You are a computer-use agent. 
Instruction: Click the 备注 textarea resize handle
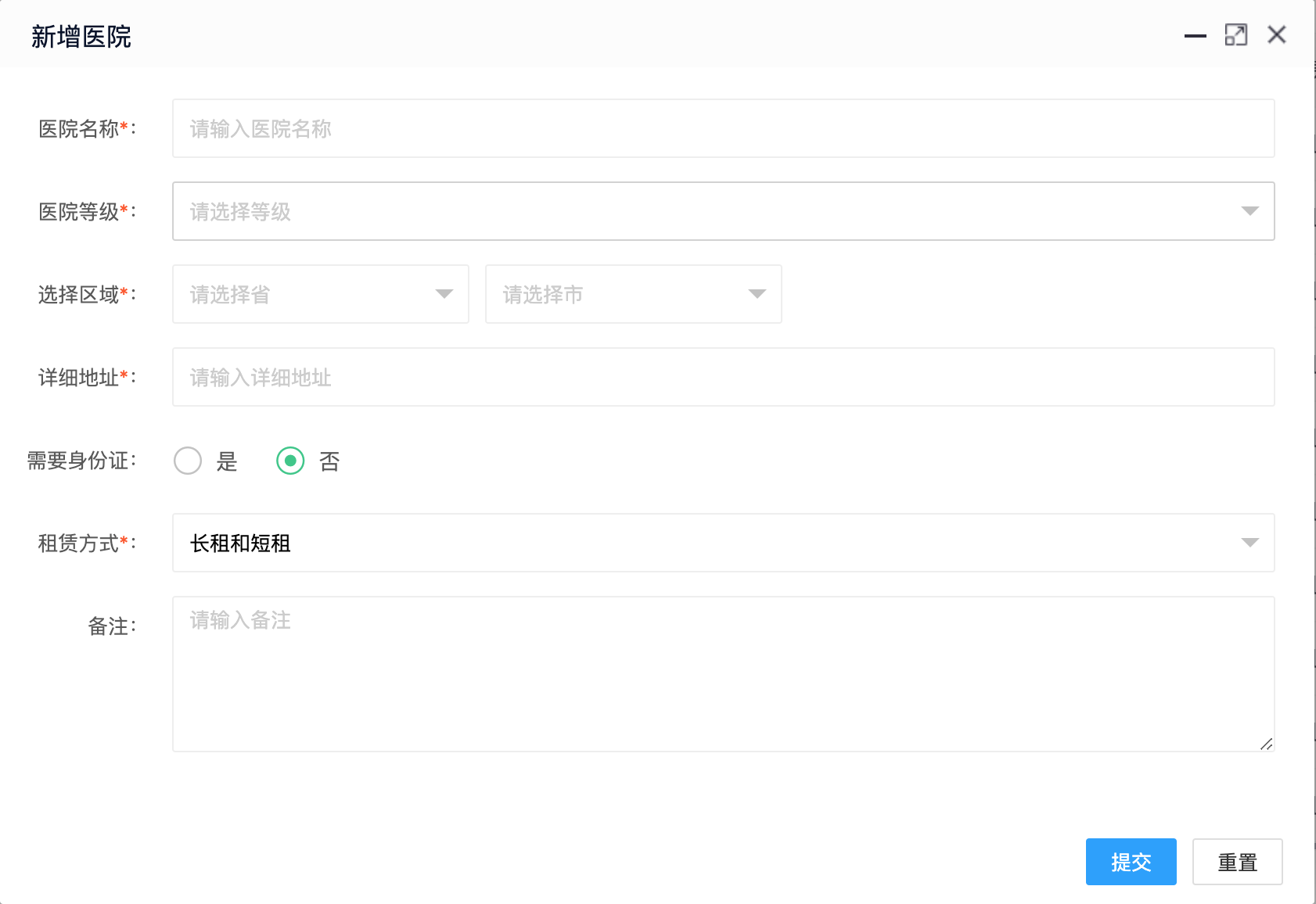click(1267, 744)
